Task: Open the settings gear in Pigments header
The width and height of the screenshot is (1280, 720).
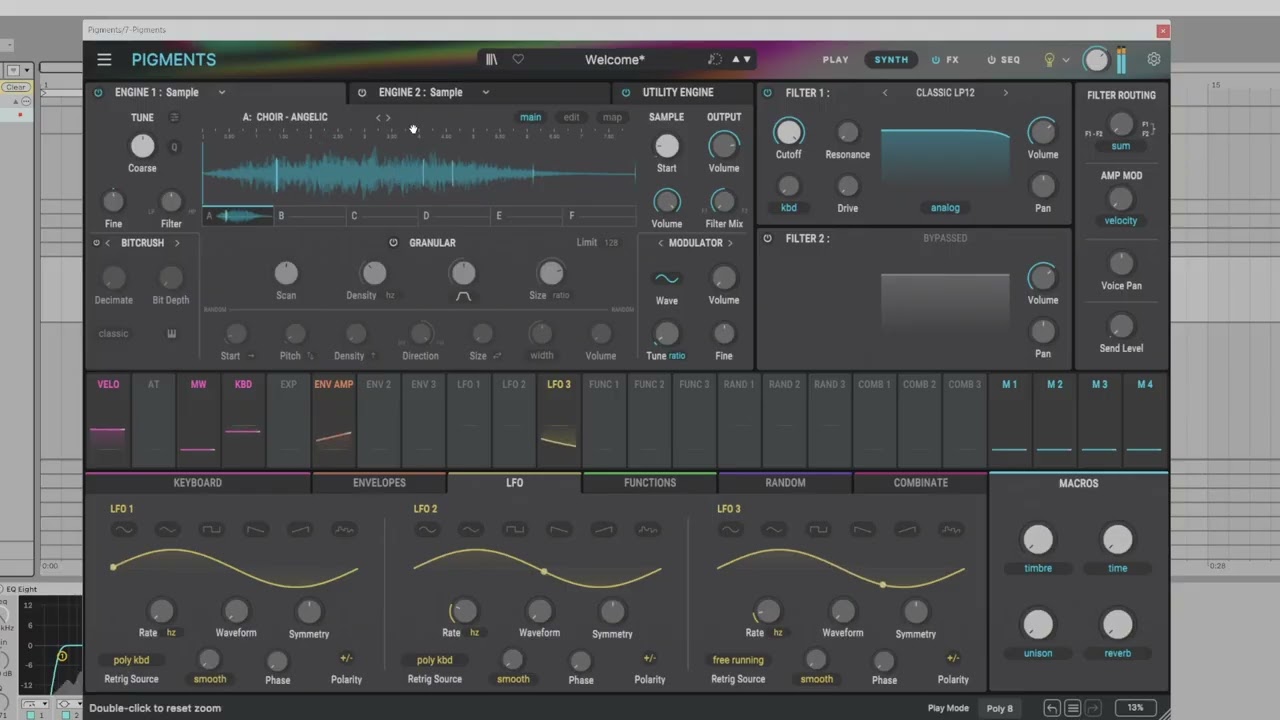Action: tap(1154, 60)
